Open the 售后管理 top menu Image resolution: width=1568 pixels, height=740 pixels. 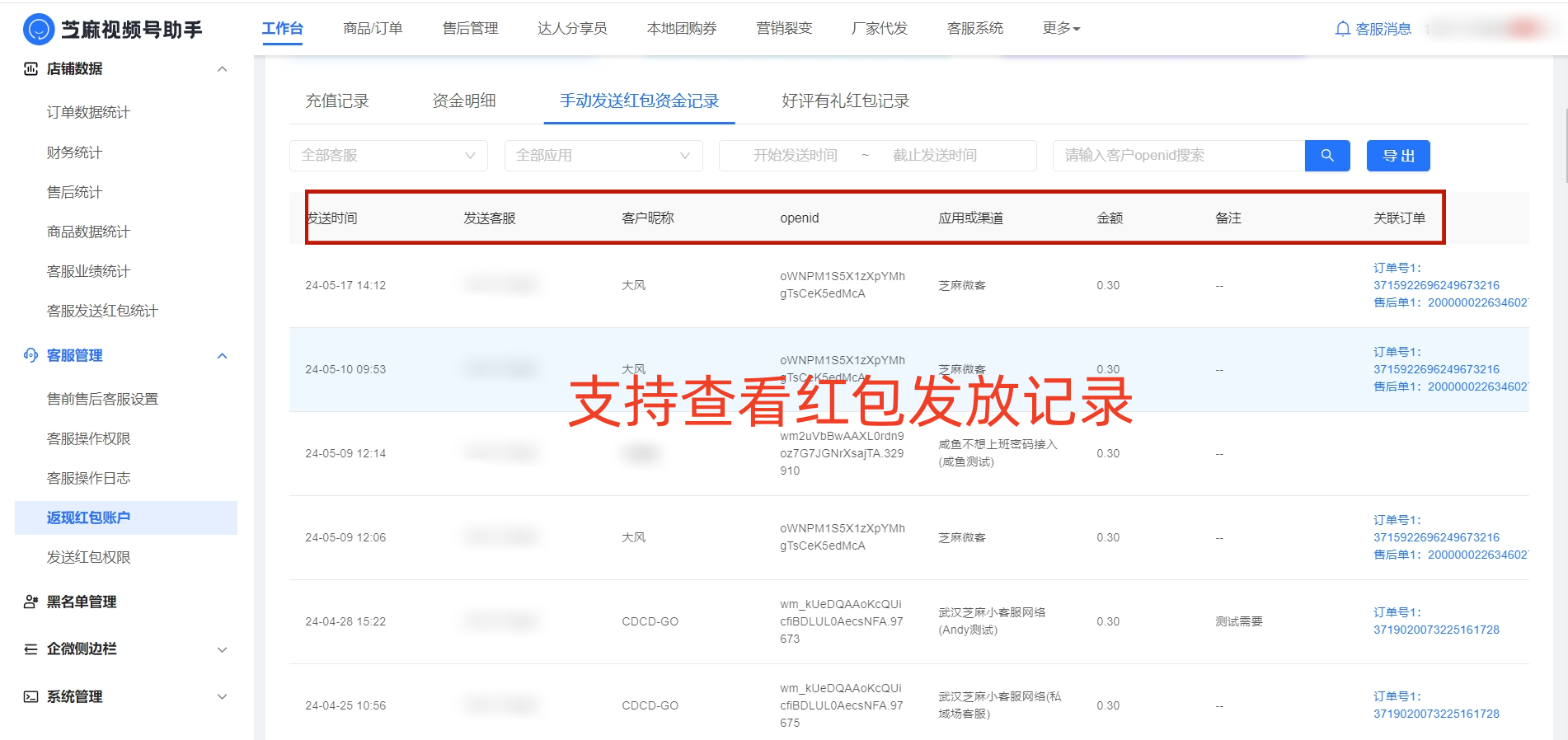470,28
